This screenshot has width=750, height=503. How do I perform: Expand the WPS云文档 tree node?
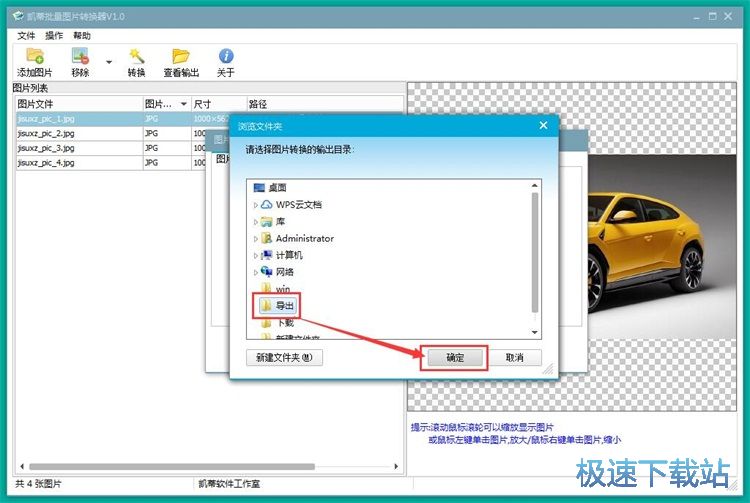pos(255,205)
